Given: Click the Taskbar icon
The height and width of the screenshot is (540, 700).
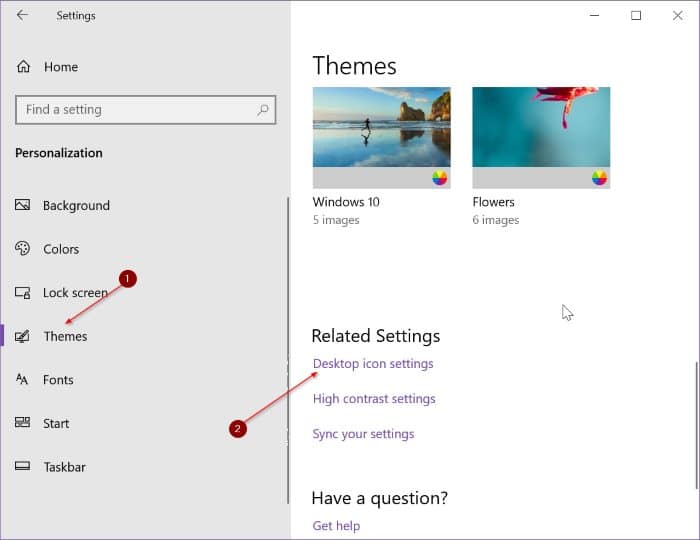Looking at the screenshot, I should coord(22,466).
